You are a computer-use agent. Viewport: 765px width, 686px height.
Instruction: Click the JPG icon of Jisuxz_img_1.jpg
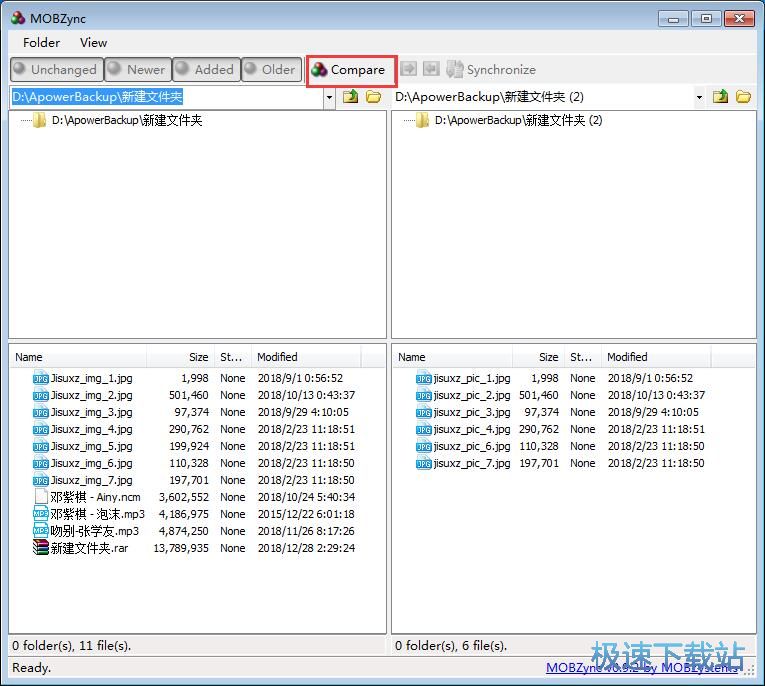40,378
